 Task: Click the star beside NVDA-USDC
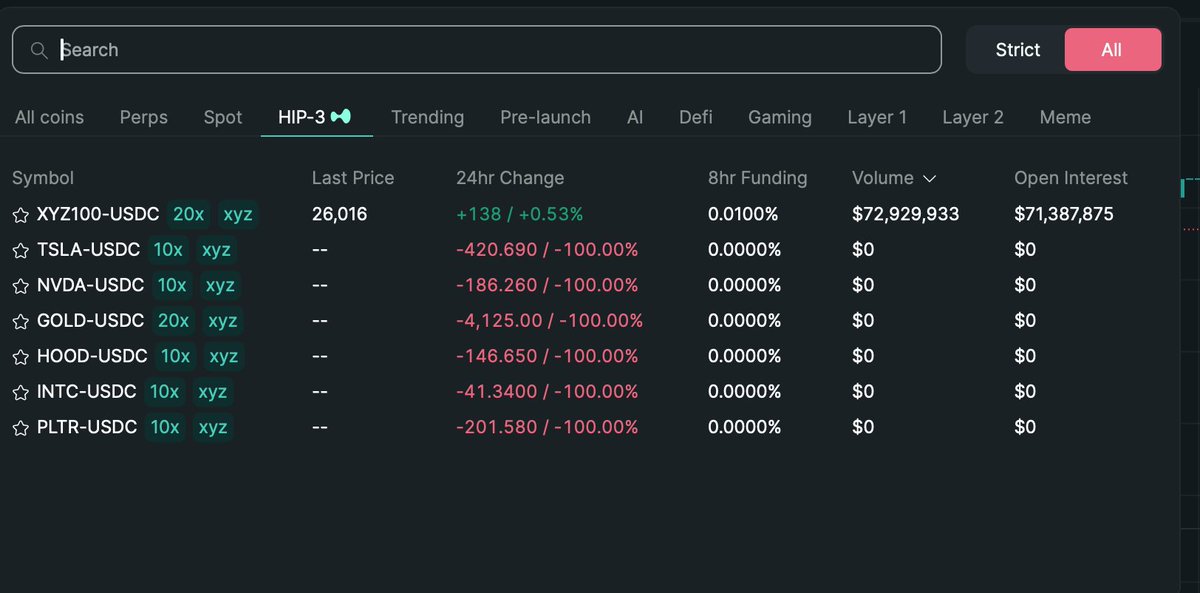(x=20, y=285)
